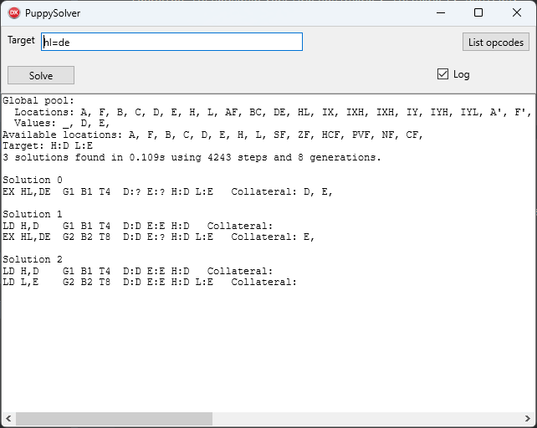Click the PuppySolver app icon in title bar
The width and height of the screenshot is (537, 428).
pos(14,13)
